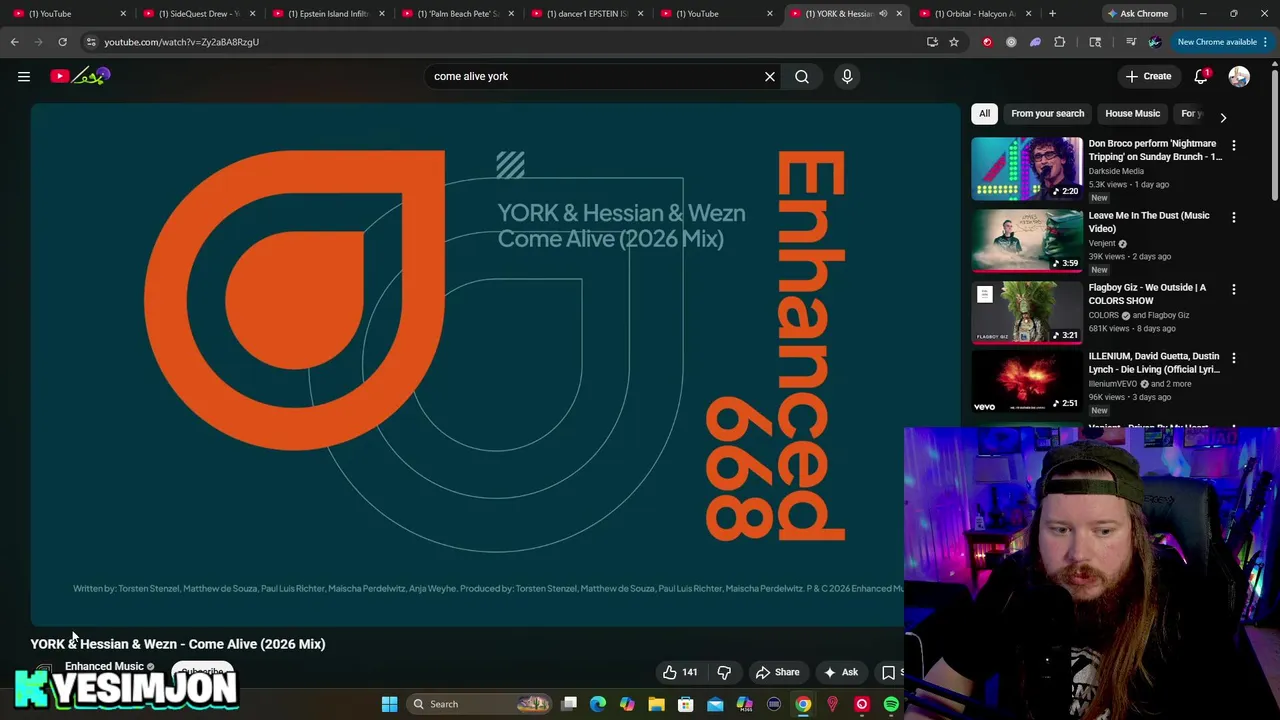
Task: Open Chrome media controls icon
Action: point(1131,42)
